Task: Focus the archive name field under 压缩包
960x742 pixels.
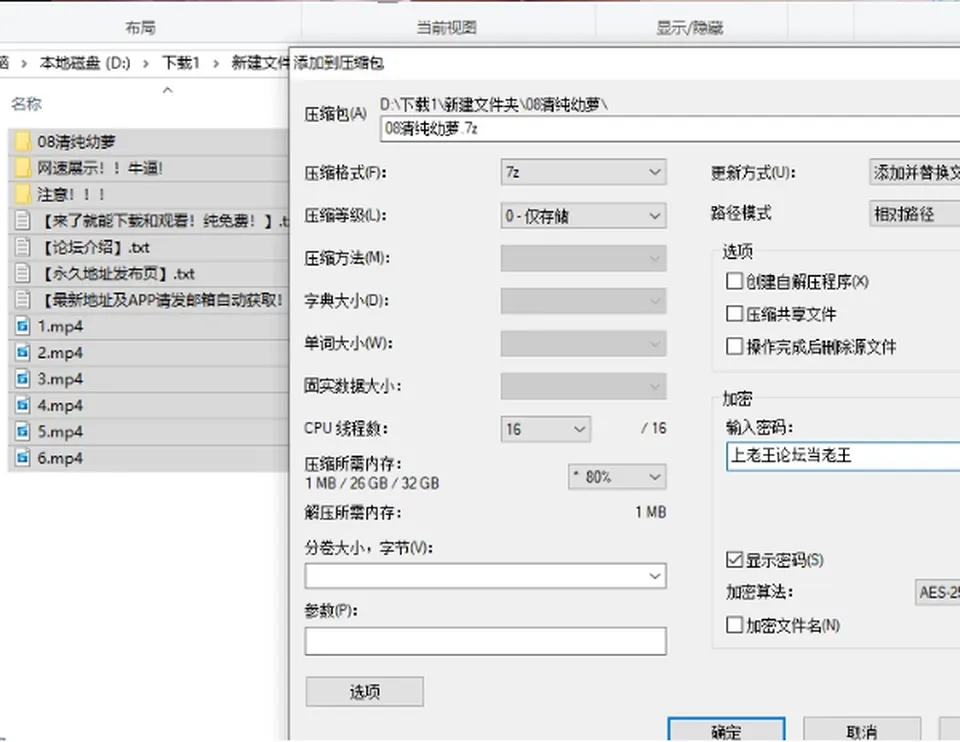Action: tap(670, 129)
